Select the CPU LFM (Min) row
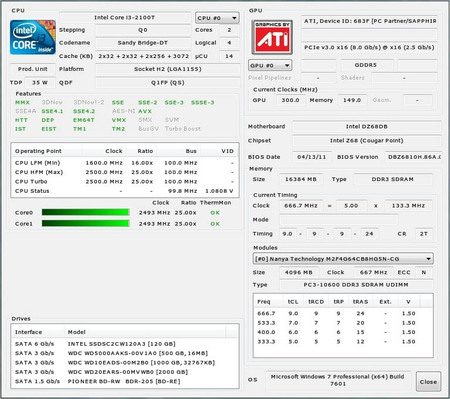This screenshot has height=399, width=450. click(x=125, y=163)
